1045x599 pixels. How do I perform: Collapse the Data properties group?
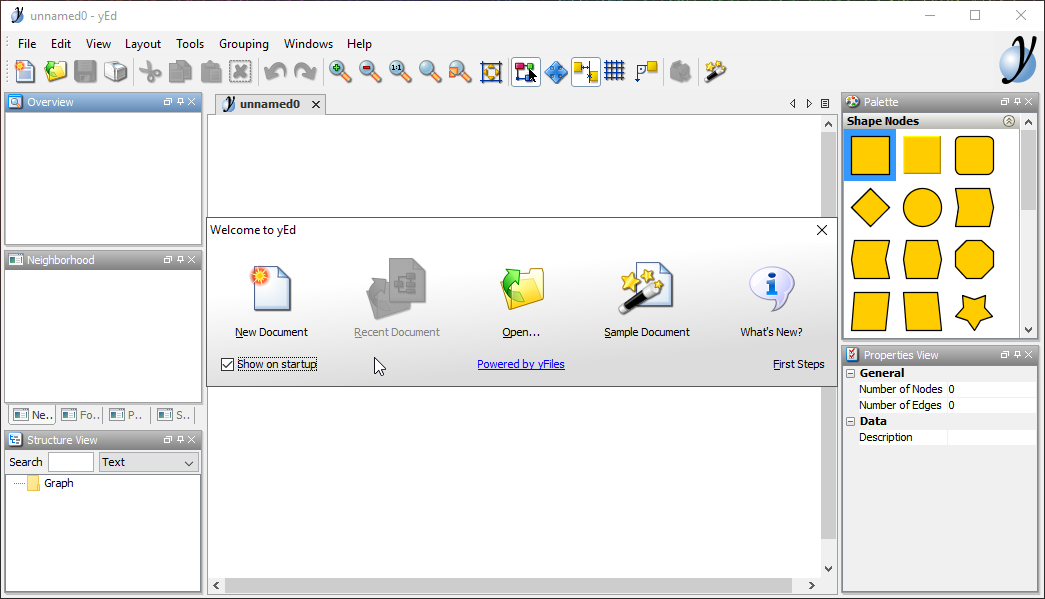click(850, 422)
